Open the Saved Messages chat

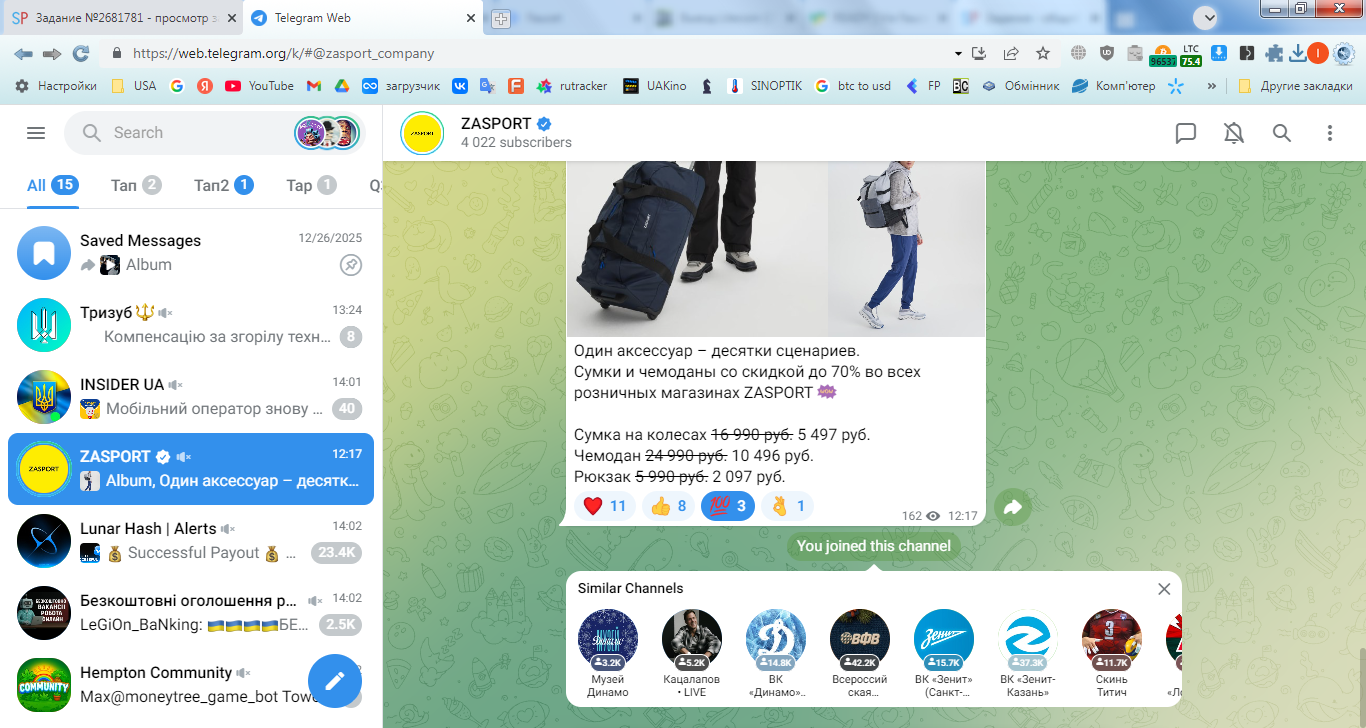pyautogui.click(x=191, y=253)
